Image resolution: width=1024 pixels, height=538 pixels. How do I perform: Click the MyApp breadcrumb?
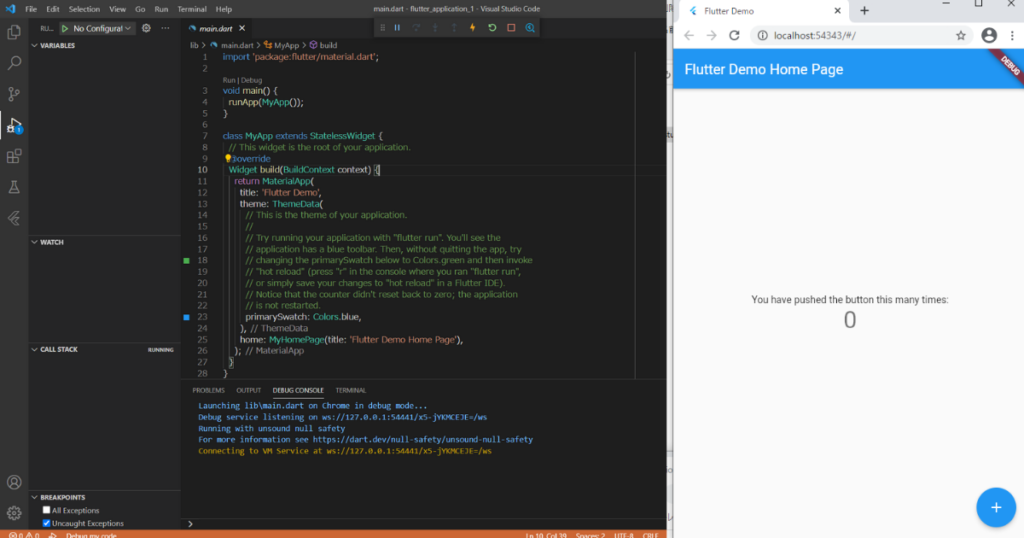click(281, 45)
